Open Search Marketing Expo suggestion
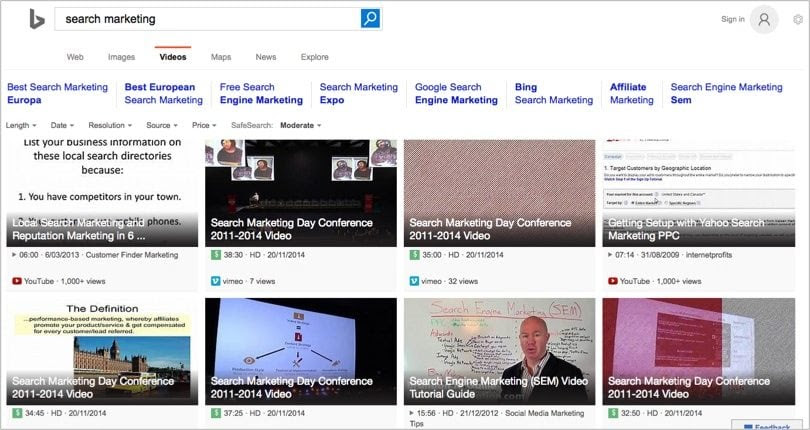This screenshot has height=430, width=810. click(359, 94)
